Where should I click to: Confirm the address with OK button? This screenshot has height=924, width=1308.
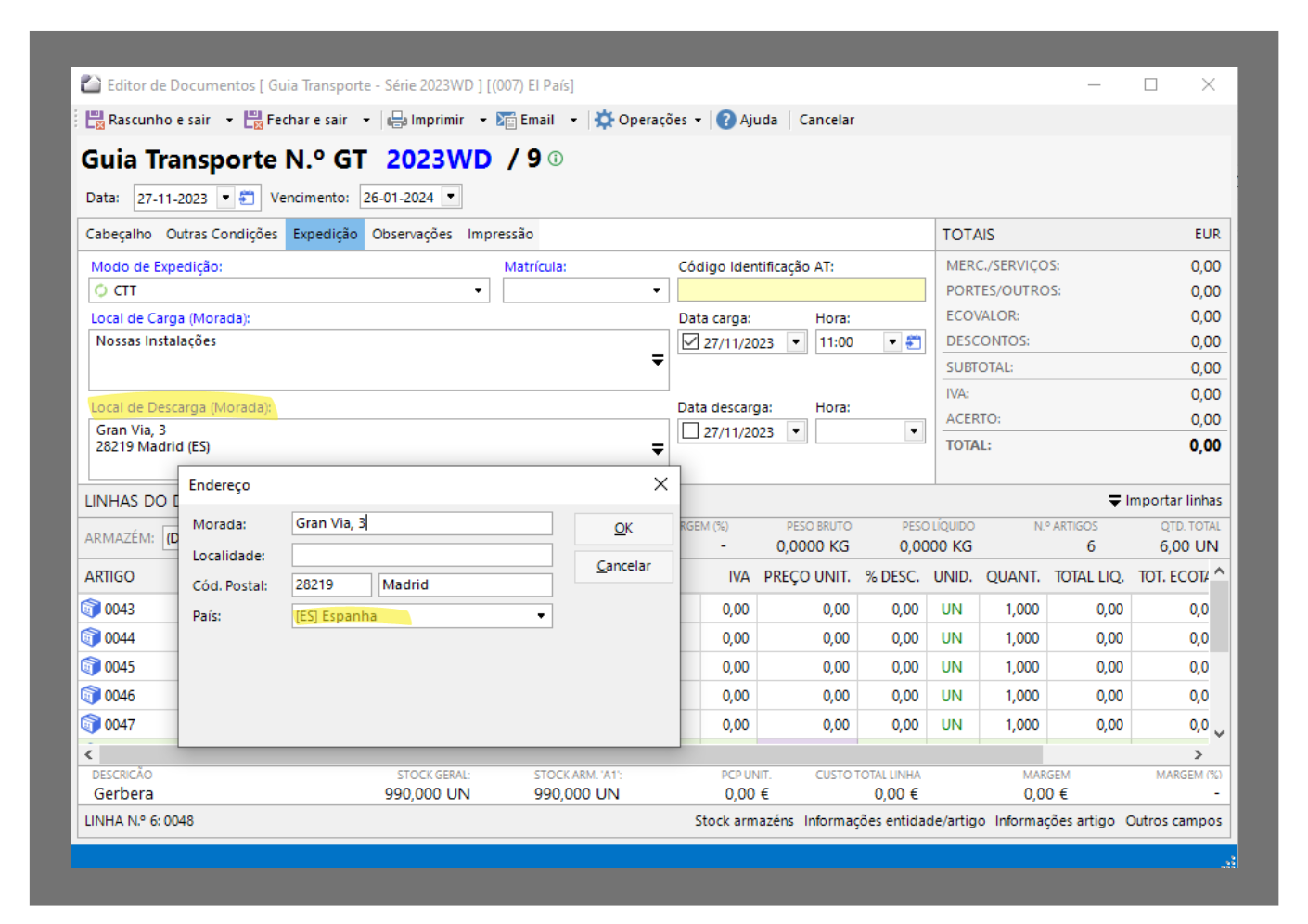point(623,529)
